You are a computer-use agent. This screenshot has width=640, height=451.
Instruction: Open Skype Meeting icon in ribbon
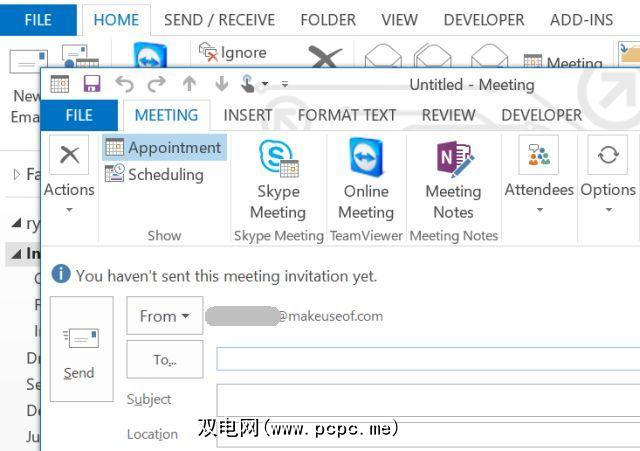coord(278,180)
